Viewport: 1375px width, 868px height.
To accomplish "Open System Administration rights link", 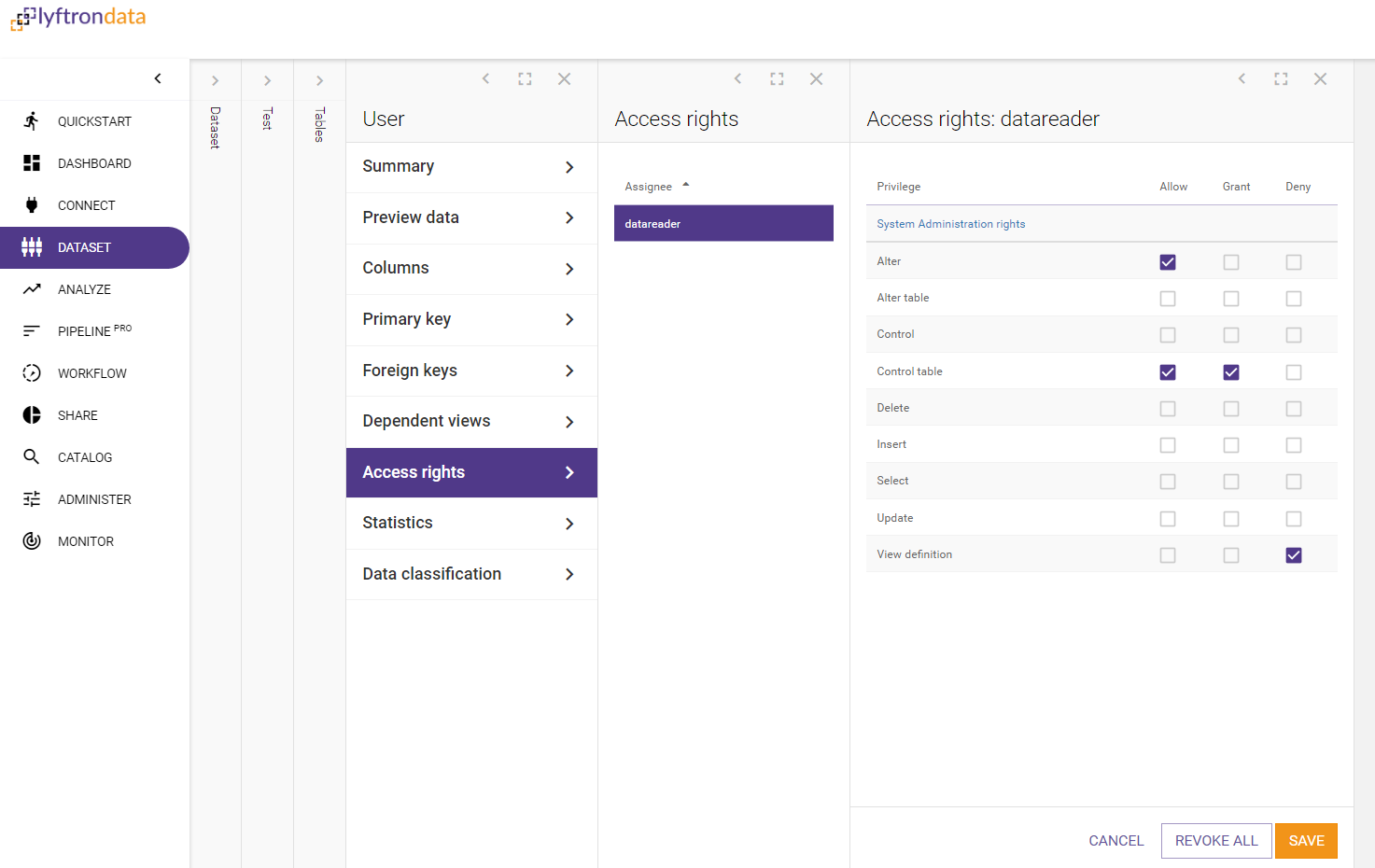I will pos(950,224).
